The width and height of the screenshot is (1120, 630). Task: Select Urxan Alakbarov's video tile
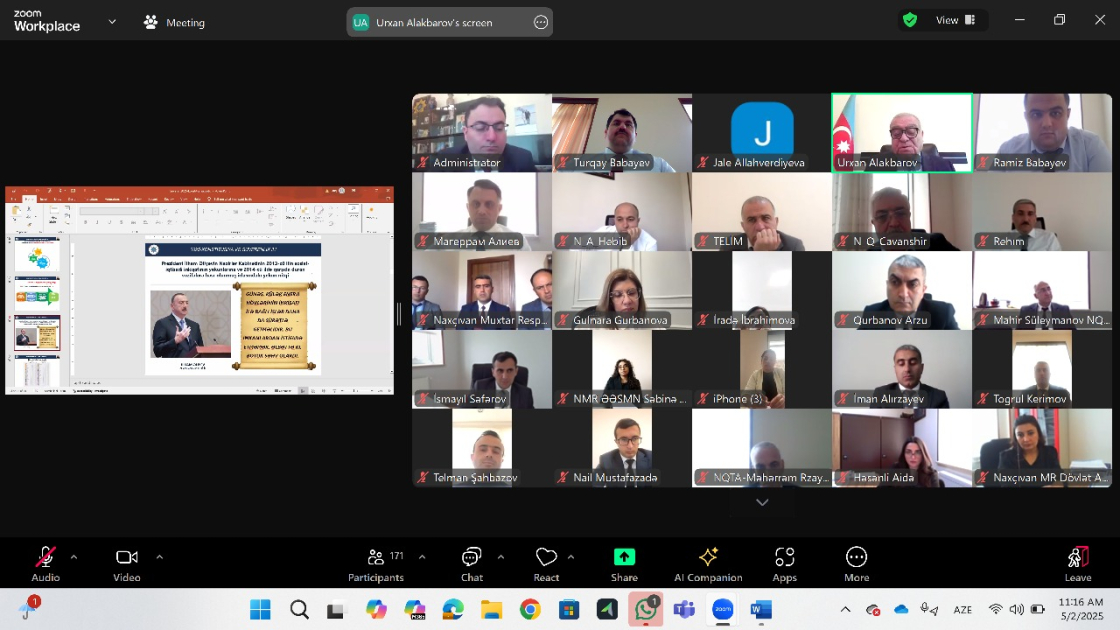[901, 133]
